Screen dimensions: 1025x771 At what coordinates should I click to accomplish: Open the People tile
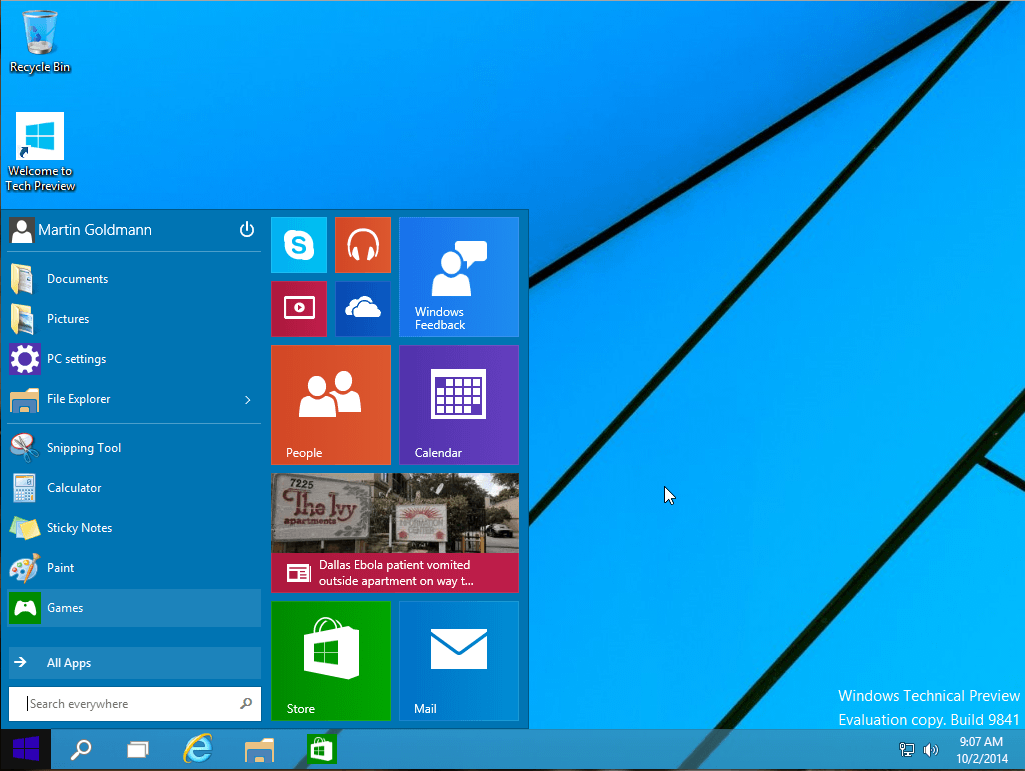(x=330, y=405)
